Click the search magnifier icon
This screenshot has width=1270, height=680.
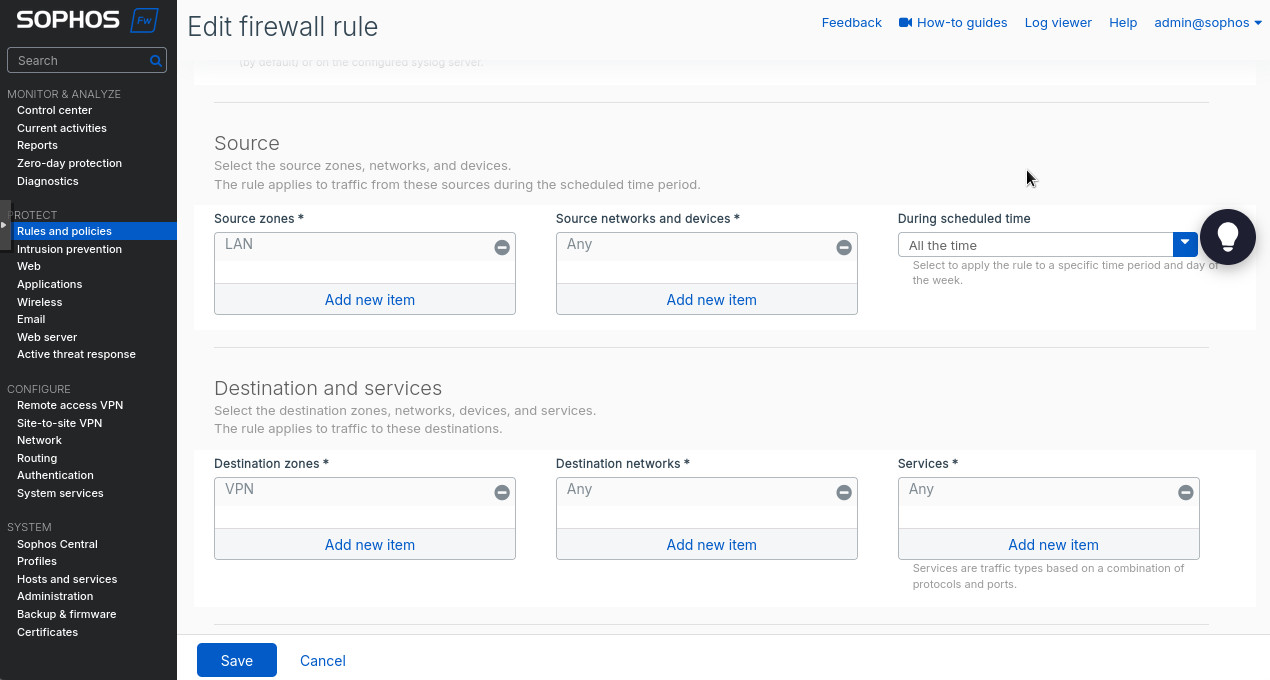(x=155, y=61)
